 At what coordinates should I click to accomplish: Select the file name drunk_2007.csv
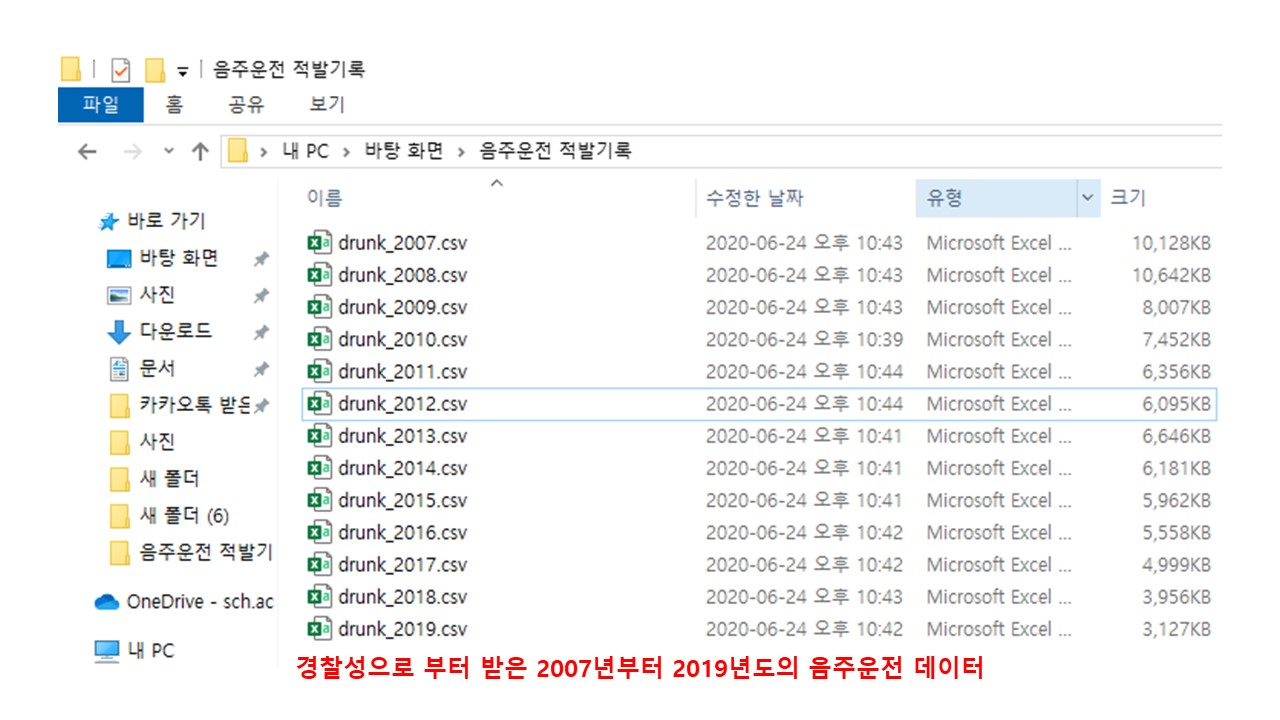coord(402,242)
